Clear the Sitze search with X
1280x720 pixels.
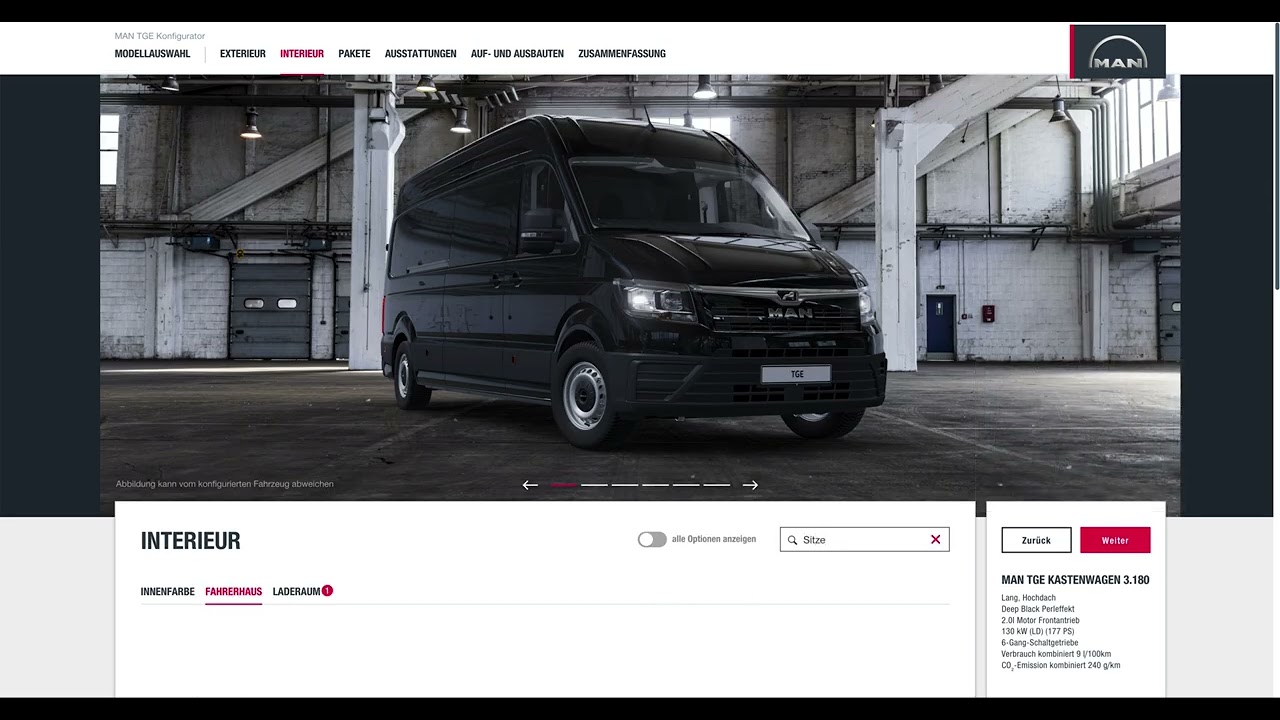pyautogui.click(x=936, y=539)
